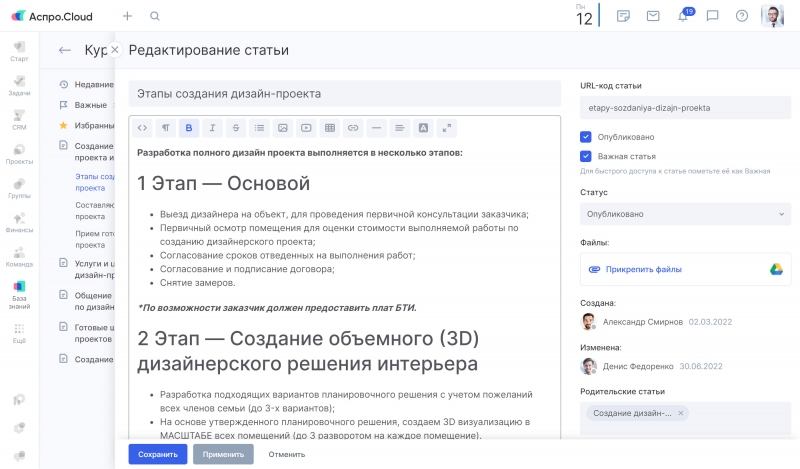Open Финансы in the left sidebar
Image resolution: width=800 pixels, height=469 pixels.
pyautogui.click(x=19, y=222)
